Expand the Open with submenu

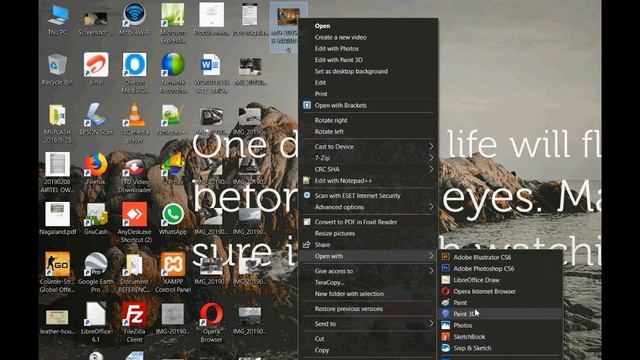click(x=369, y=256)
